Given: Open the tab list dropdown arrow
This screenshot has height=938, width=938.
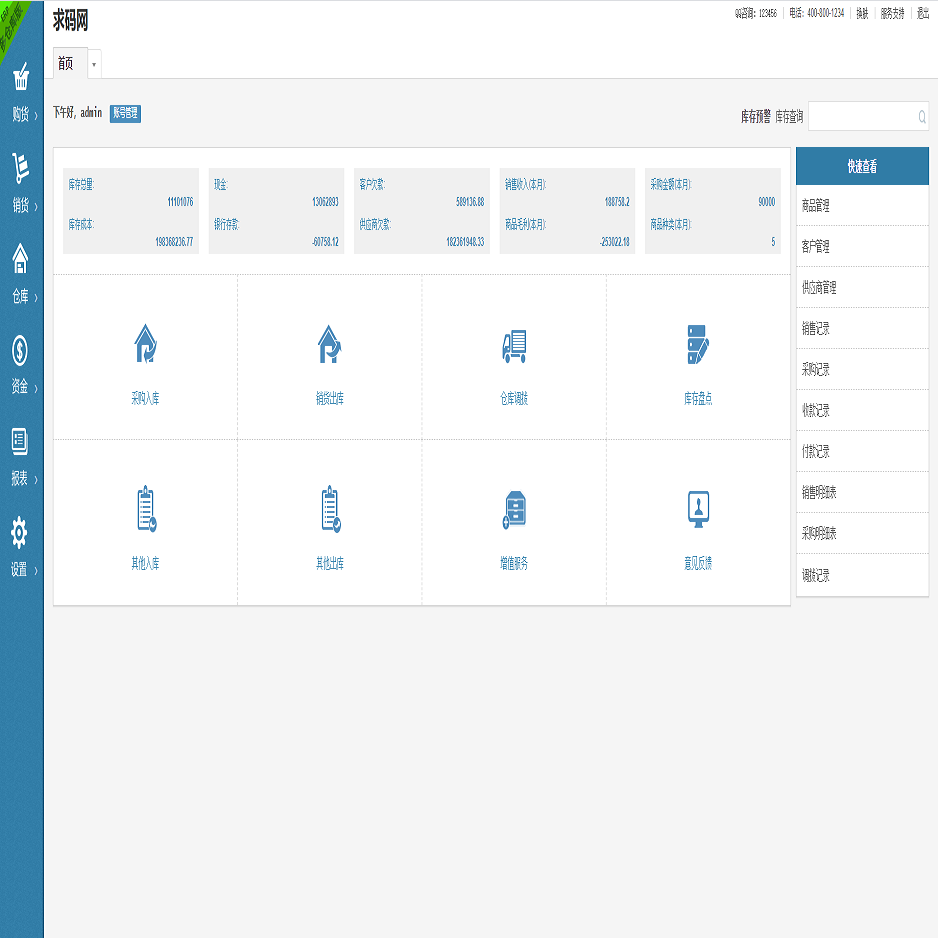Looking at the screenshot, I should point(94,64).
